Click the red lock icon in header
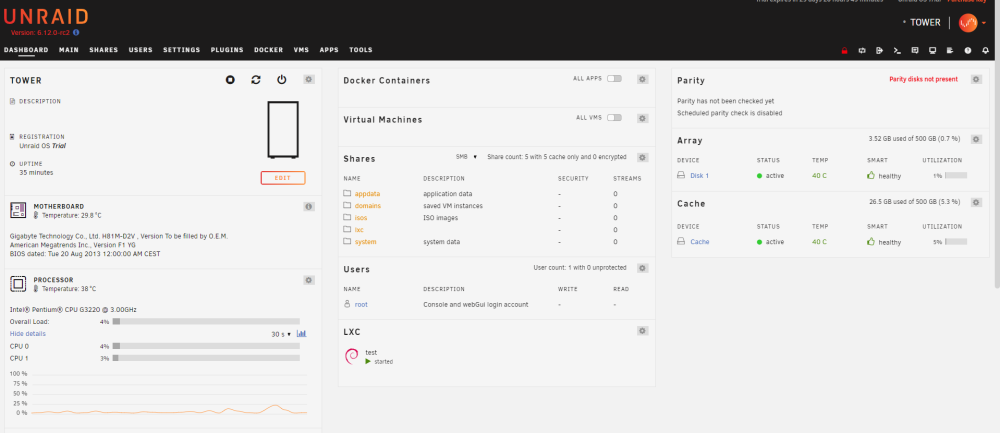The image size is (1000, 433). point(844,50)
